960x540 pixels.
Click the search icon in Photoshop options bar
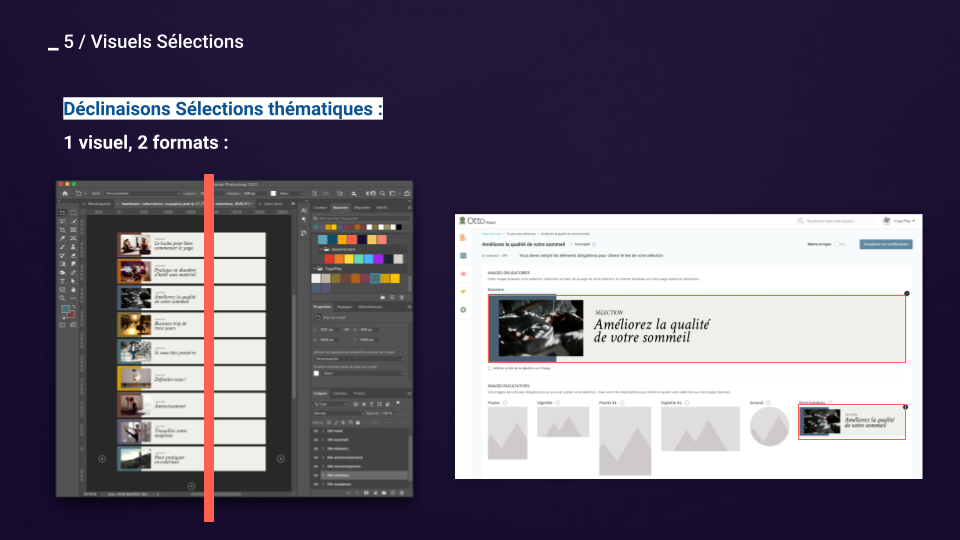click(x=383, y=193)
